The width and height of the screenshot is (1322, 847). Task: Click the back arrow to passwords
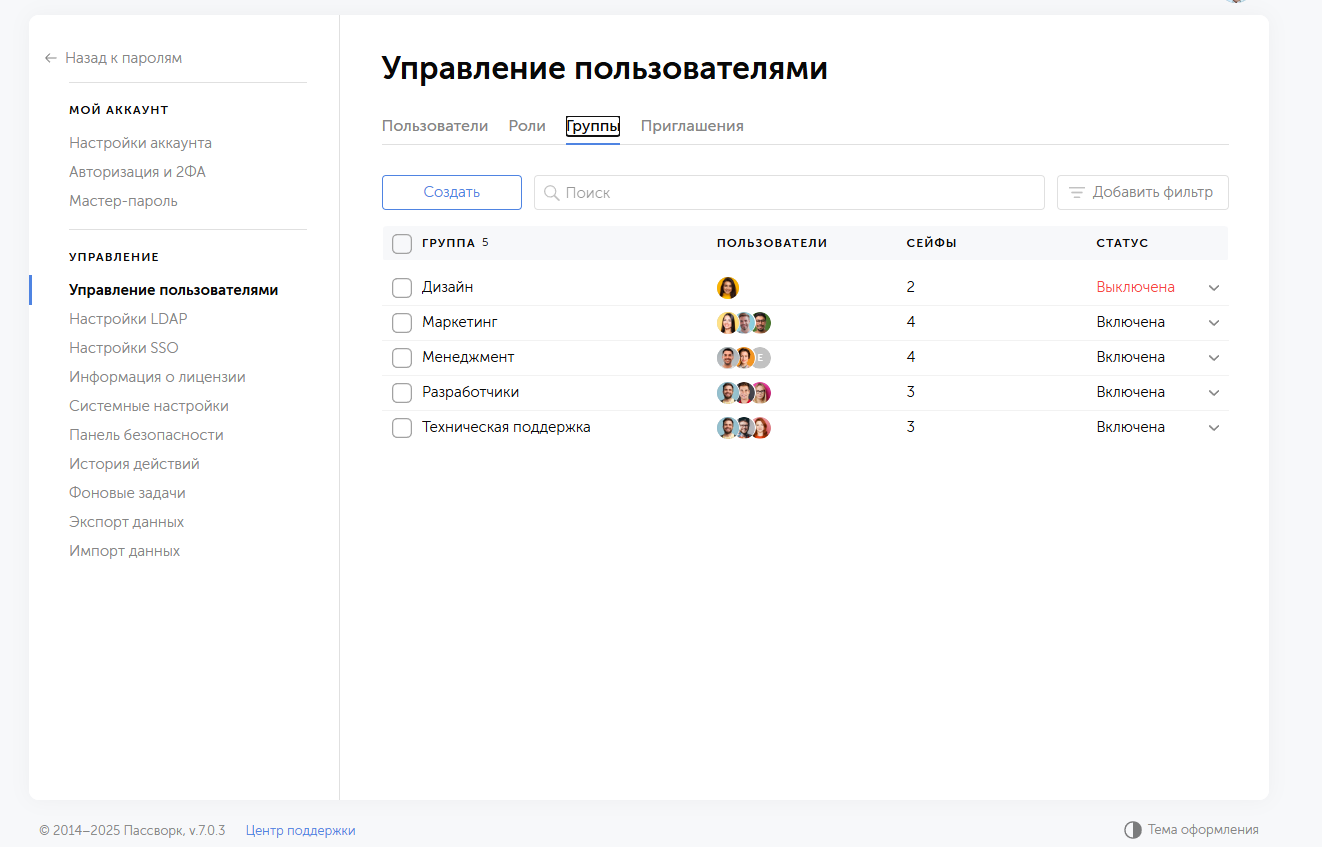coord(51,58)
